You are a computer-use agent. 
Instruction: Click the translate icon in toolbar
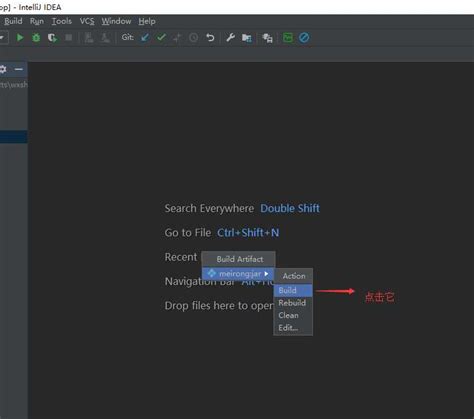point(267,38)
